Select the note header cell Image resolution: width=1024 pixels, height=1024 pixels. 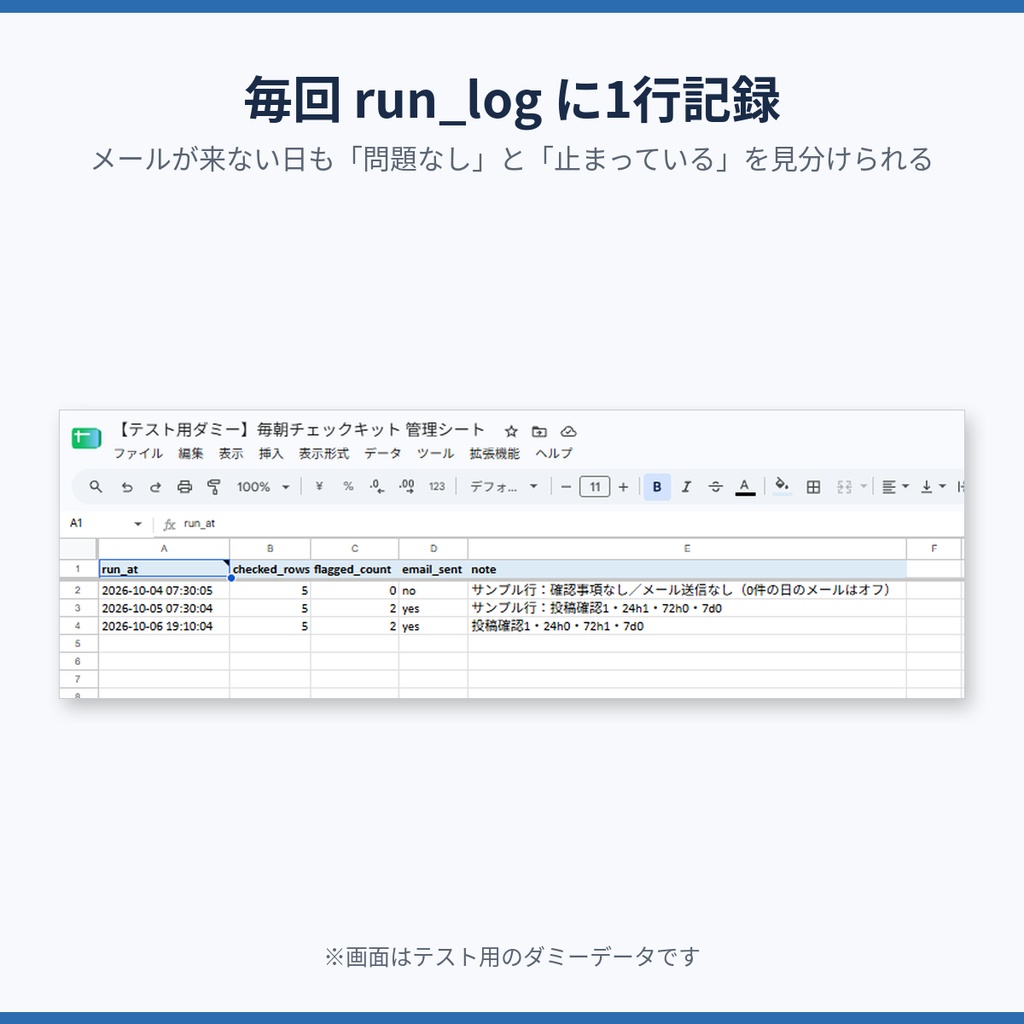[x=687, y=569]
